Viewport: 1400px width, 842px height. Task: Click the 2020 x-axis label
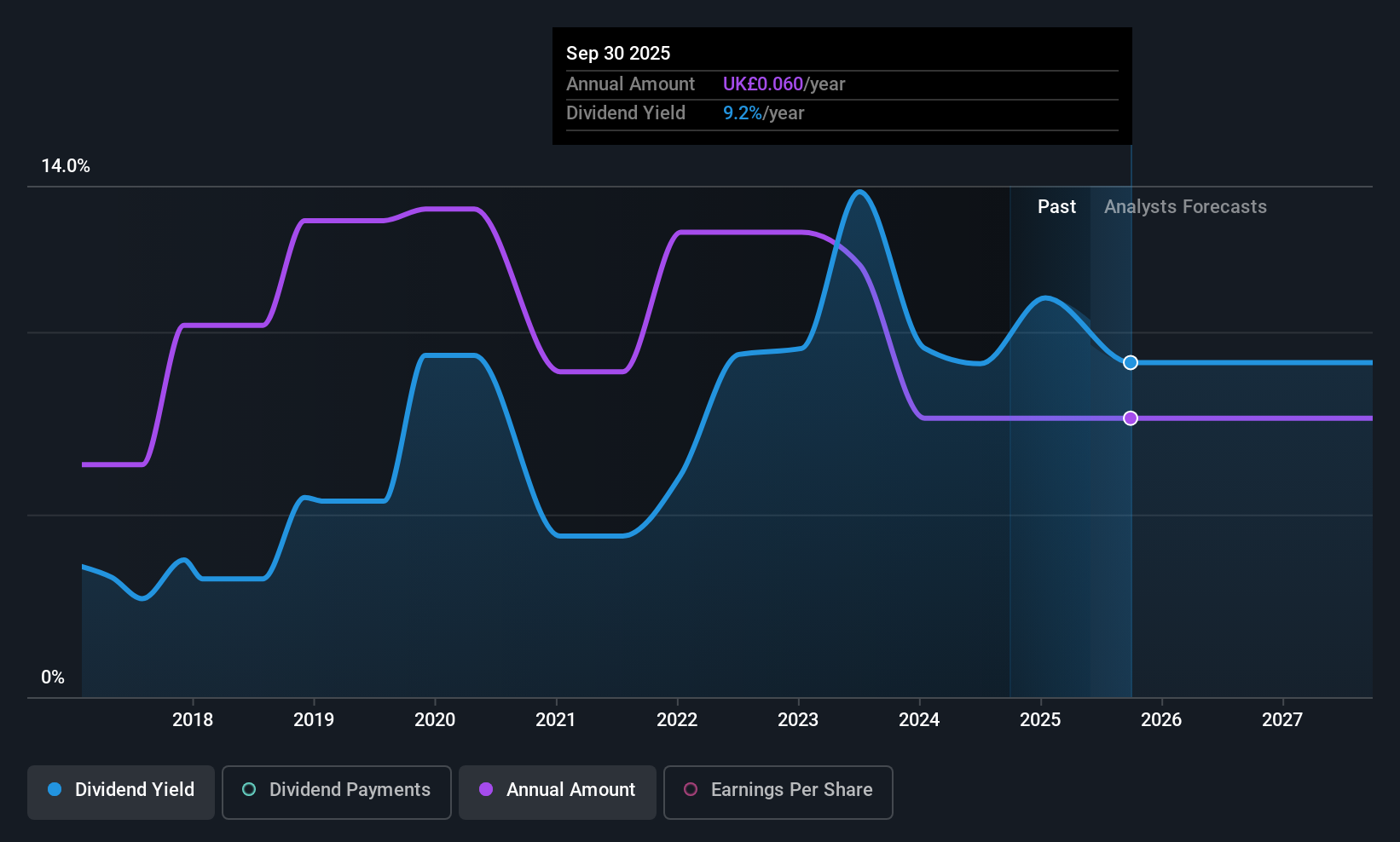coord(435,720)
